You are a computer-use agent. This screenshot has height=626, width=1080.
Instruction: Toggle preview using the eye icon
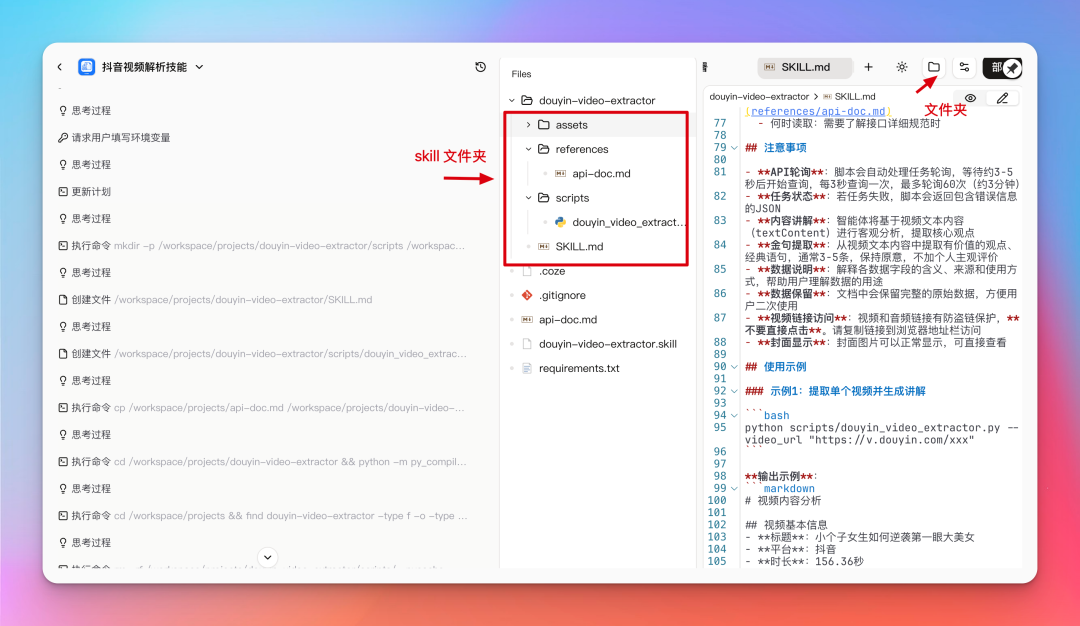pos(968,97)
